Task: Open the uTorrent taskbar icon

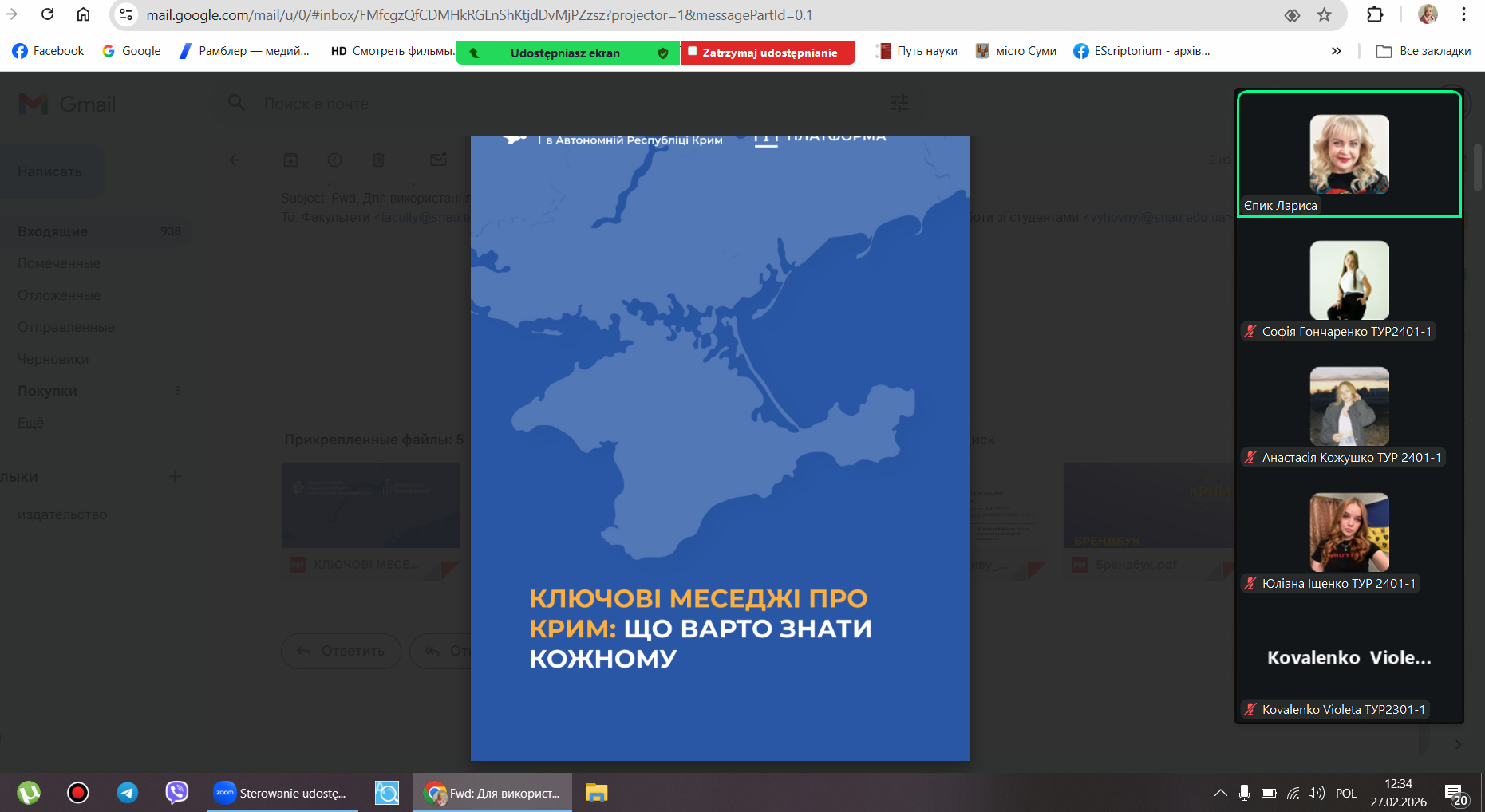Action: click(30, 792)
